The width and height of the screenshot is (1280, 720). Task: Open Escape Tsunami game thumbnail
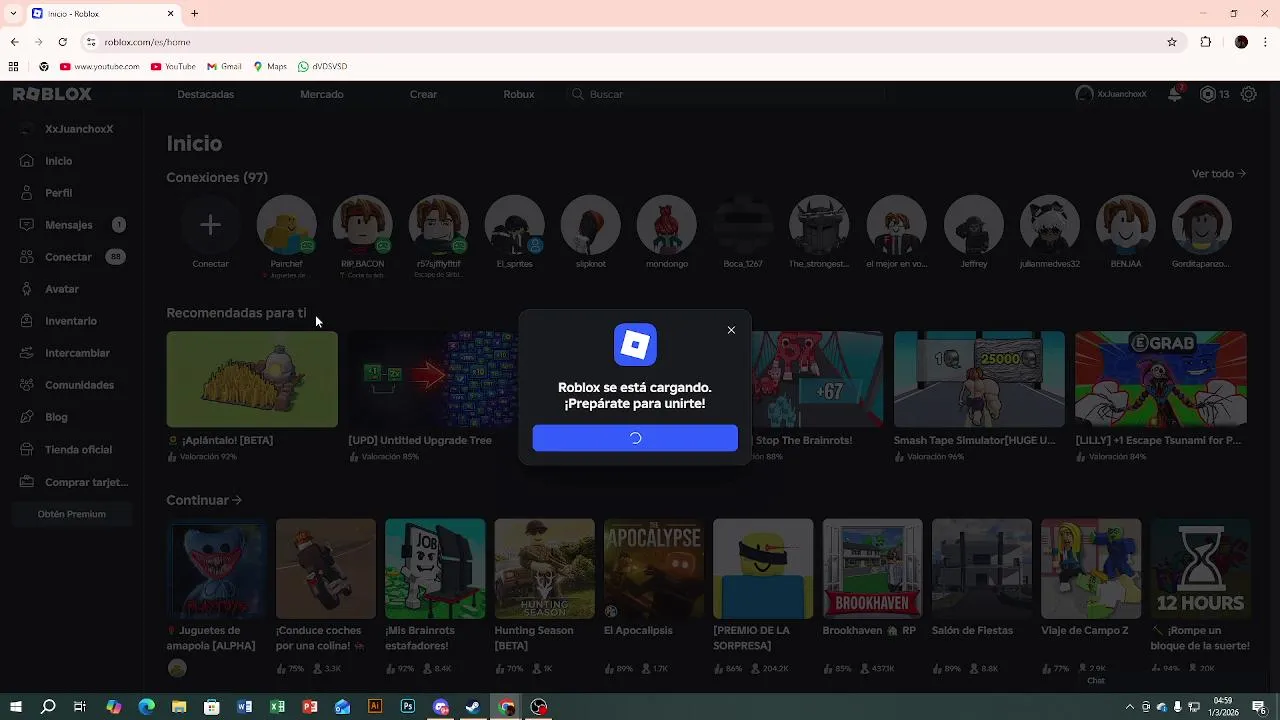click(1161, 379)
